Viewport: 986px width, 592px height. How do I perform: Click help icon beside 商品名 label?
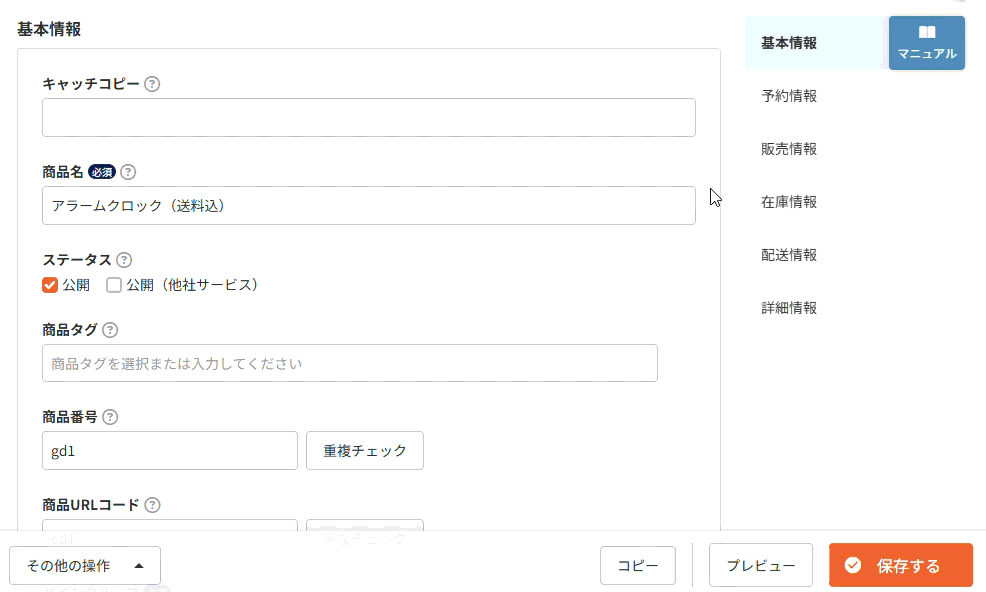click(128, 172)
